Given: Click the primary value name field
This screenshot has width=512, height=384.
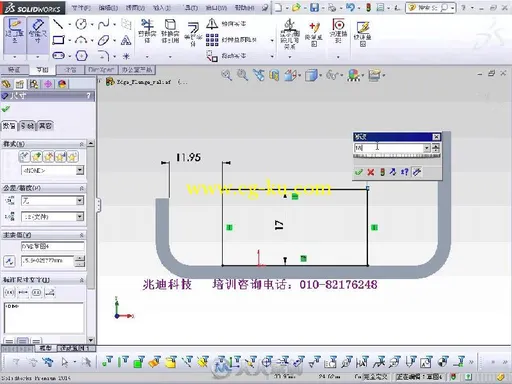Looking at the screenshot, I should [x=52, y=246].
